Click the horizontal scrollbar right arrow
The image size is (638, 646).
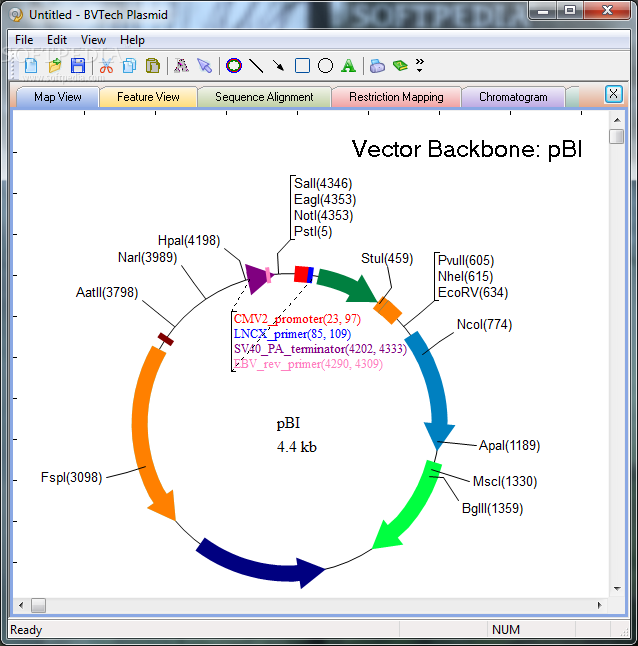pos(600,605)
